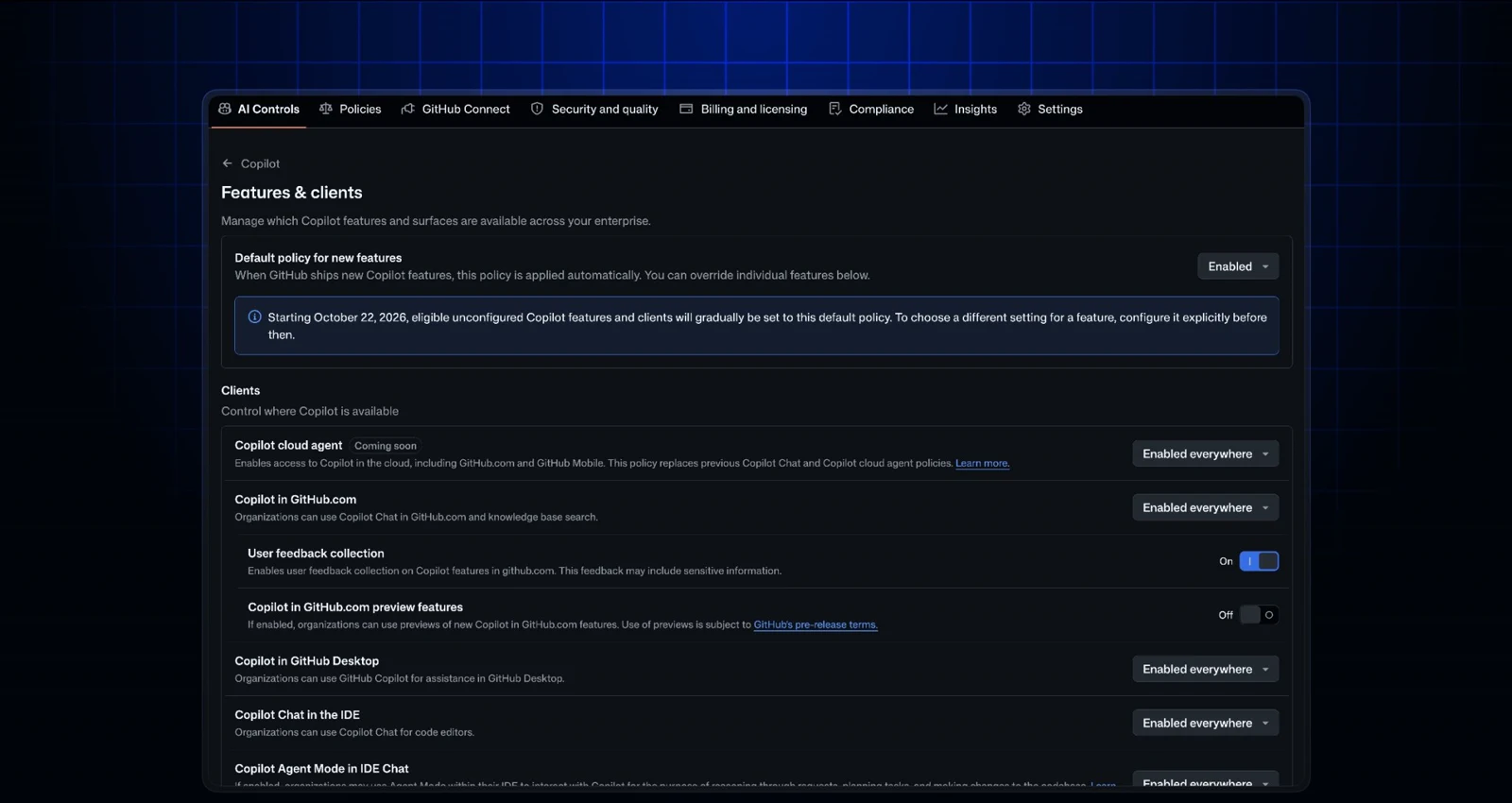Enable Copilot in GitHub.com preview features toggle

click(1259, 615)
